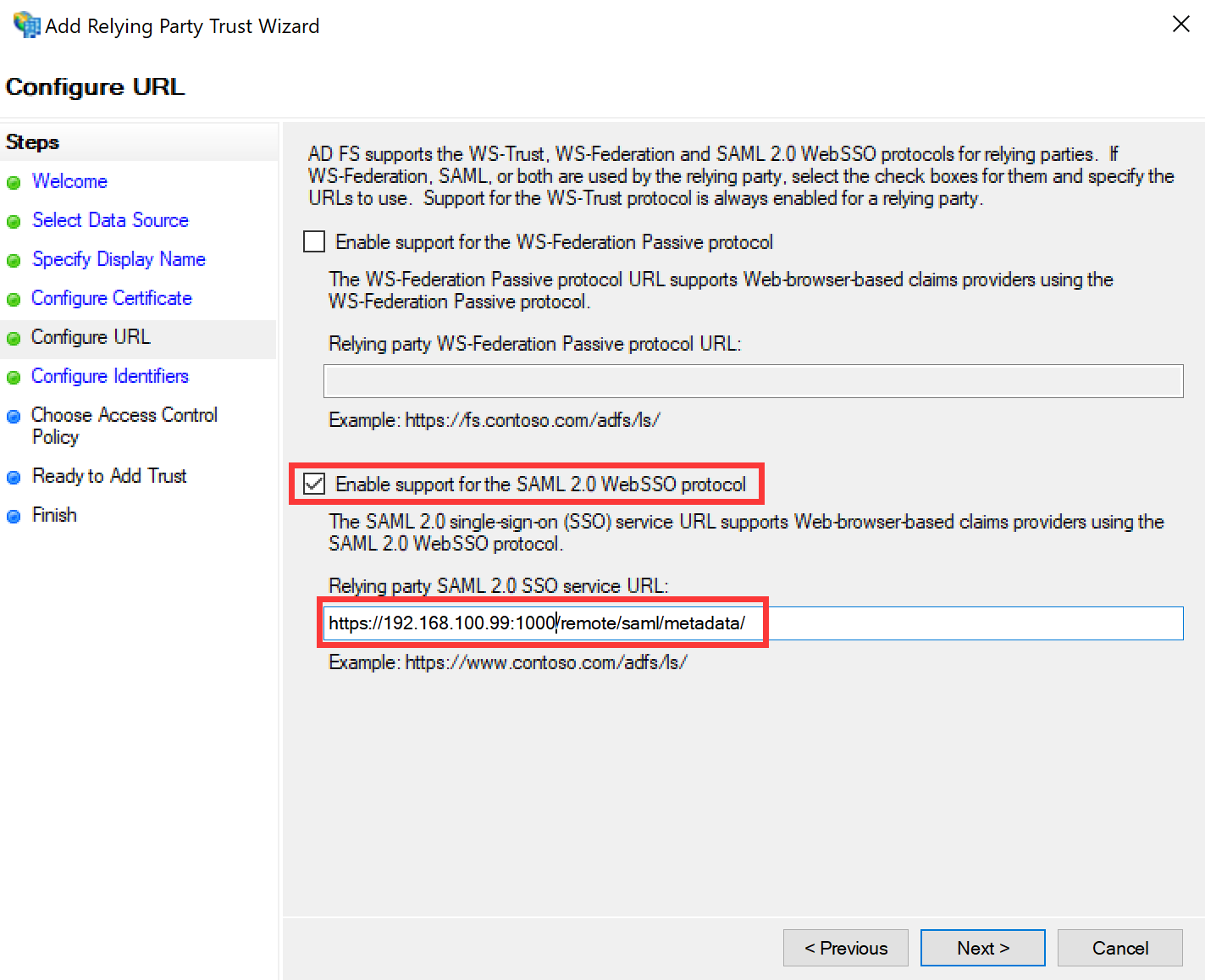Cancel the relying party trust wizard
Viewport: 1205px width, 980px height.
(x=1119, y=948)
